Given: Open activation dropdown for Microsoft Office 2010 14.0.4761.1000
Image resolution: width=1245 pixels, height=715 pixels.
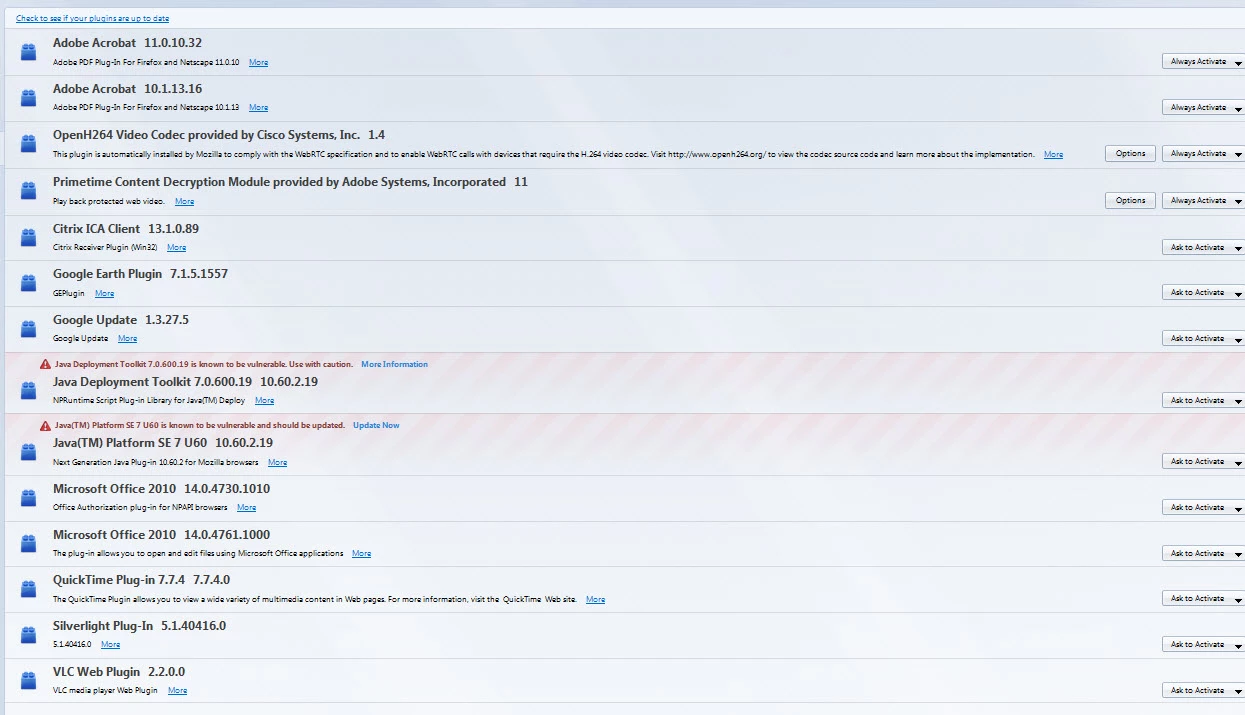Looking at the screenshot, I should [1204, 553].
